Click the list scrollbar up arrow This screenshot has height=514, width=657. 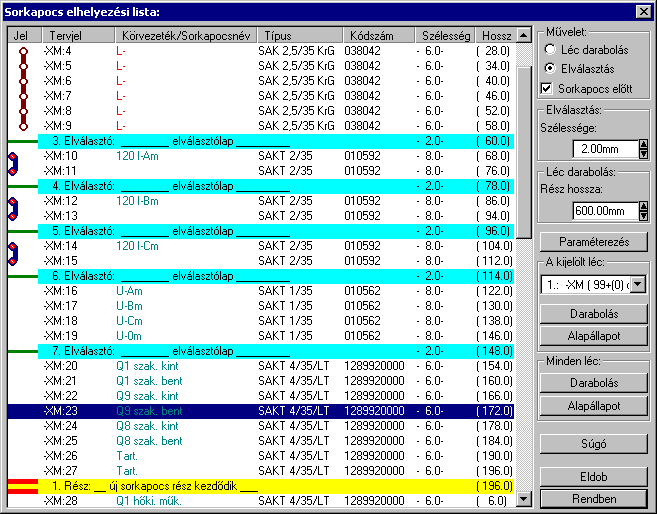523,35
